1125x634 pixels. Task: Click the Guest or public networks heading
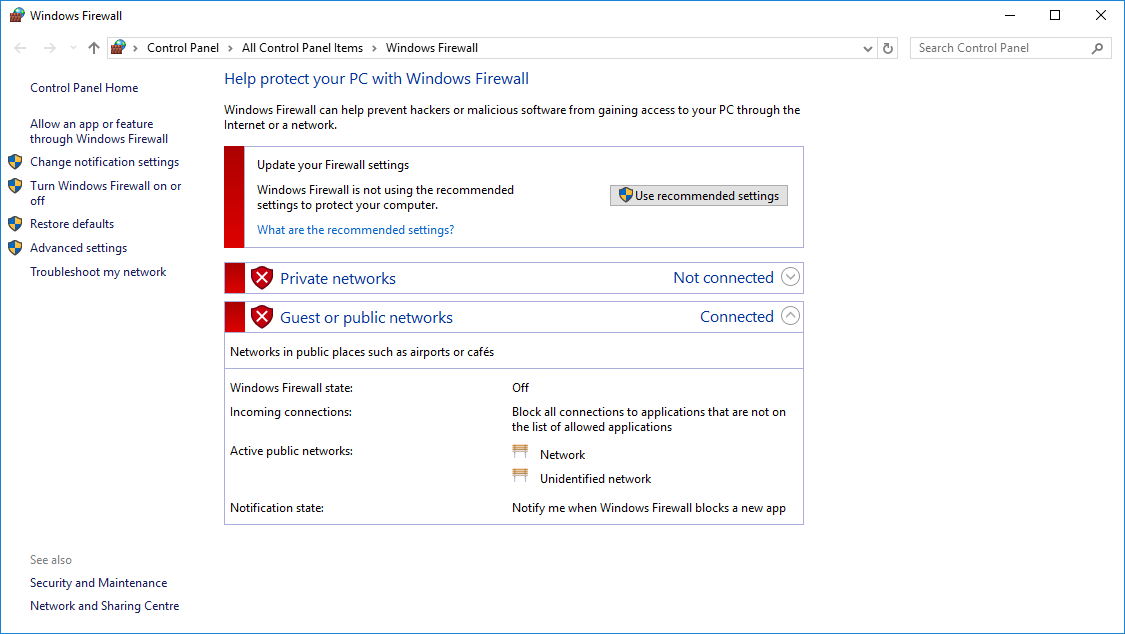click(x=367, y=318)
